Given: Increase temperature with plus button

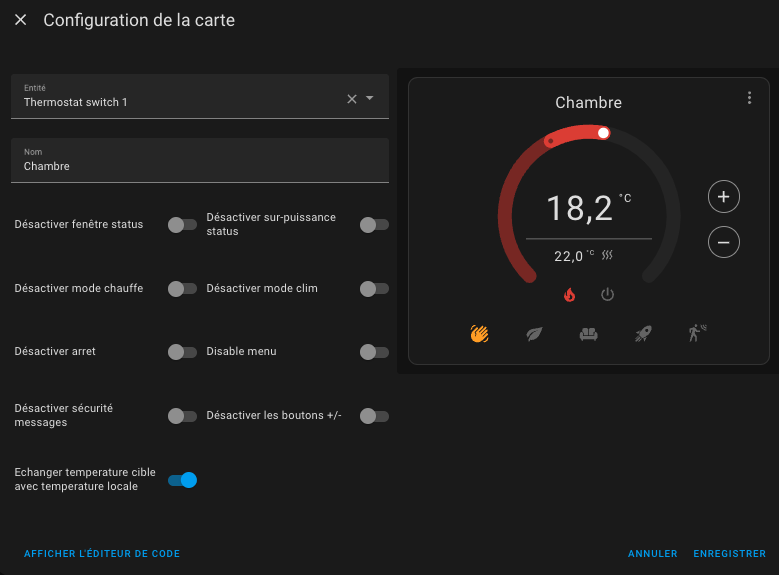Looking at the screenshot, I should click(x=724, y=197).
